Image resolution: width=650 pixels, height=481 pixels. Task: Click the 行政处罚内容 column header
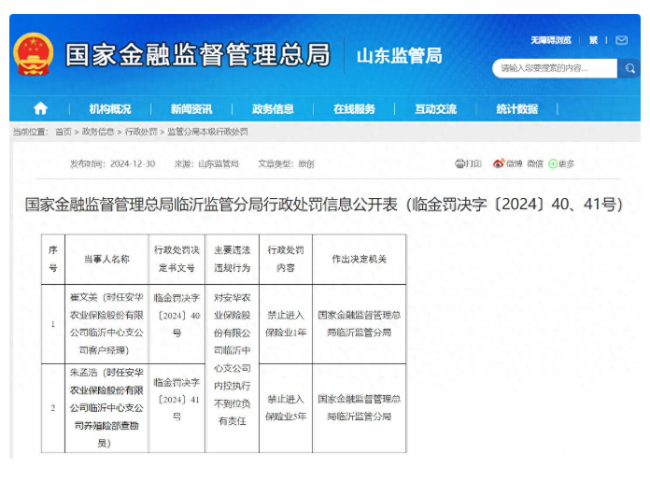click(x=286, y=259)
